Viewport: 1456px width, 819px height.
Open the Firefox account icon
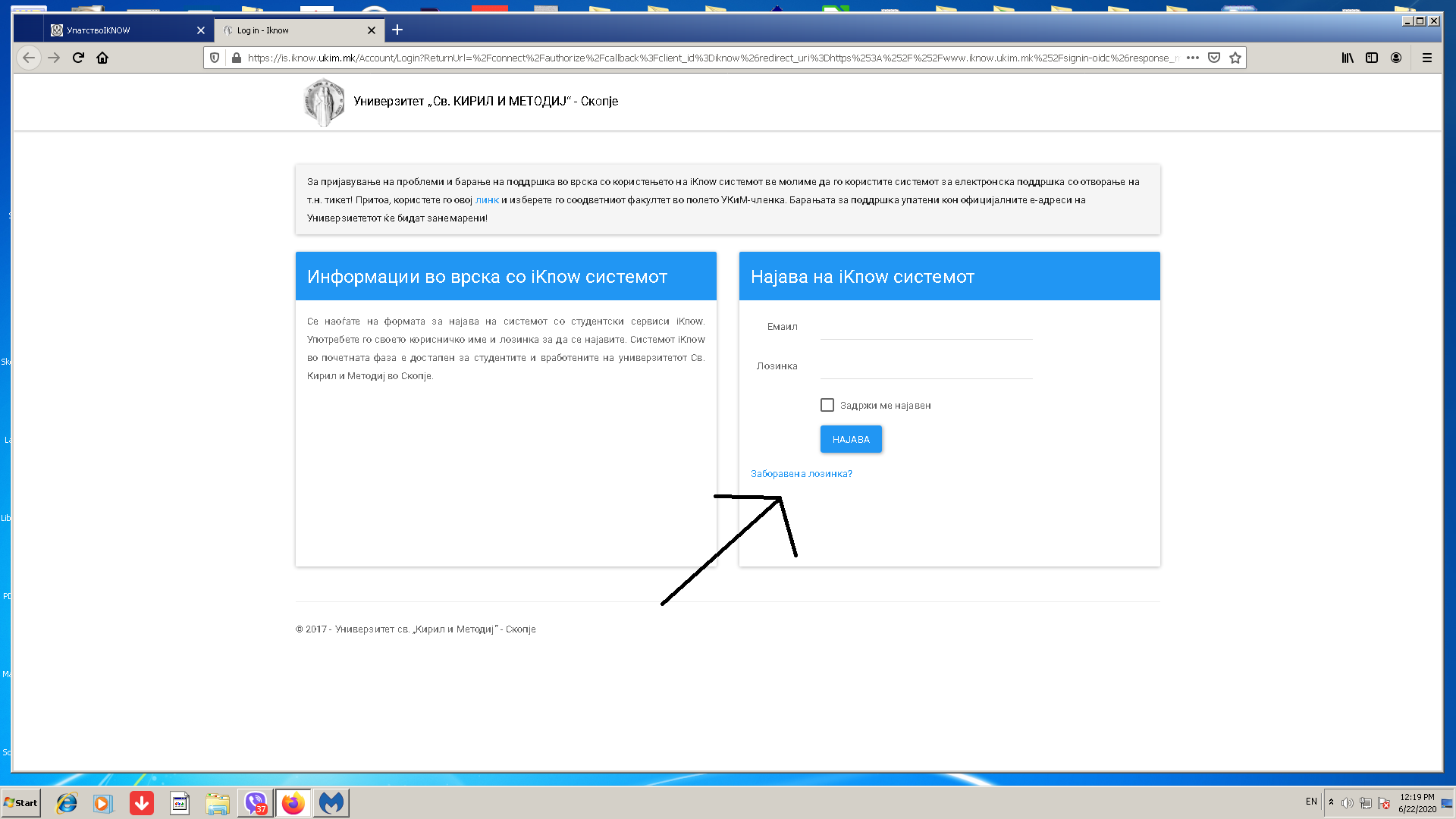(x=1396, y=58)
